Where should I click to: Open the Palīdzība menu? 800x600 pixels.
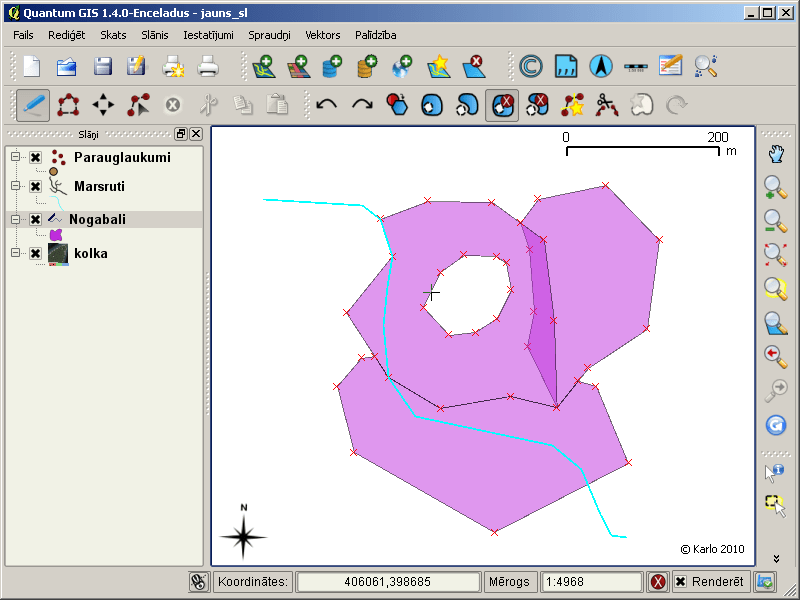(x=376, y=35)
